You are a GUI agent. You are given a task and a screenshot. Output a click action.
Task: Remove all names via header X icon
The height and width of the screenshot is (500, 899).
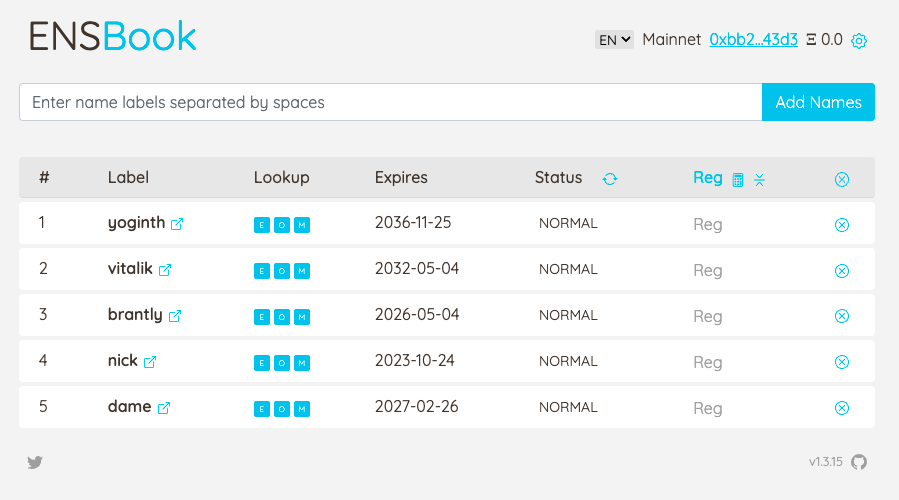pyautogui.click(x=842, y=179)
